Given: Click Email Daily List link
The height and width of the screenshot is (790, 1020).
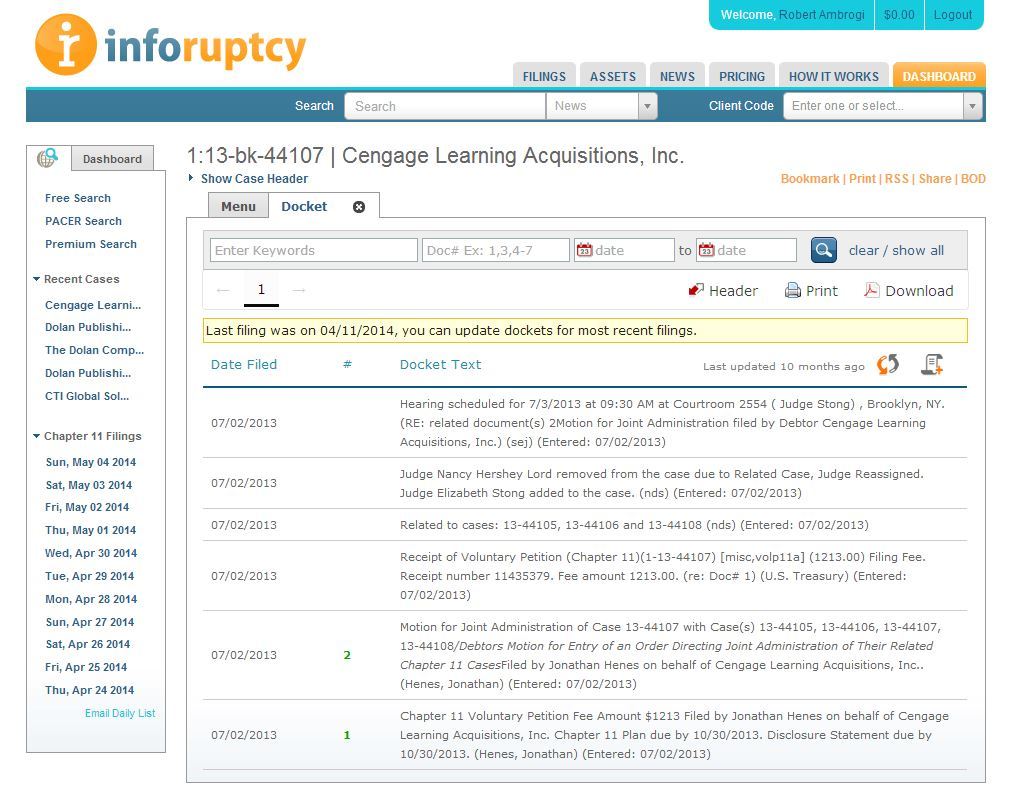Looking at the screenshot, I should point(120,713).
